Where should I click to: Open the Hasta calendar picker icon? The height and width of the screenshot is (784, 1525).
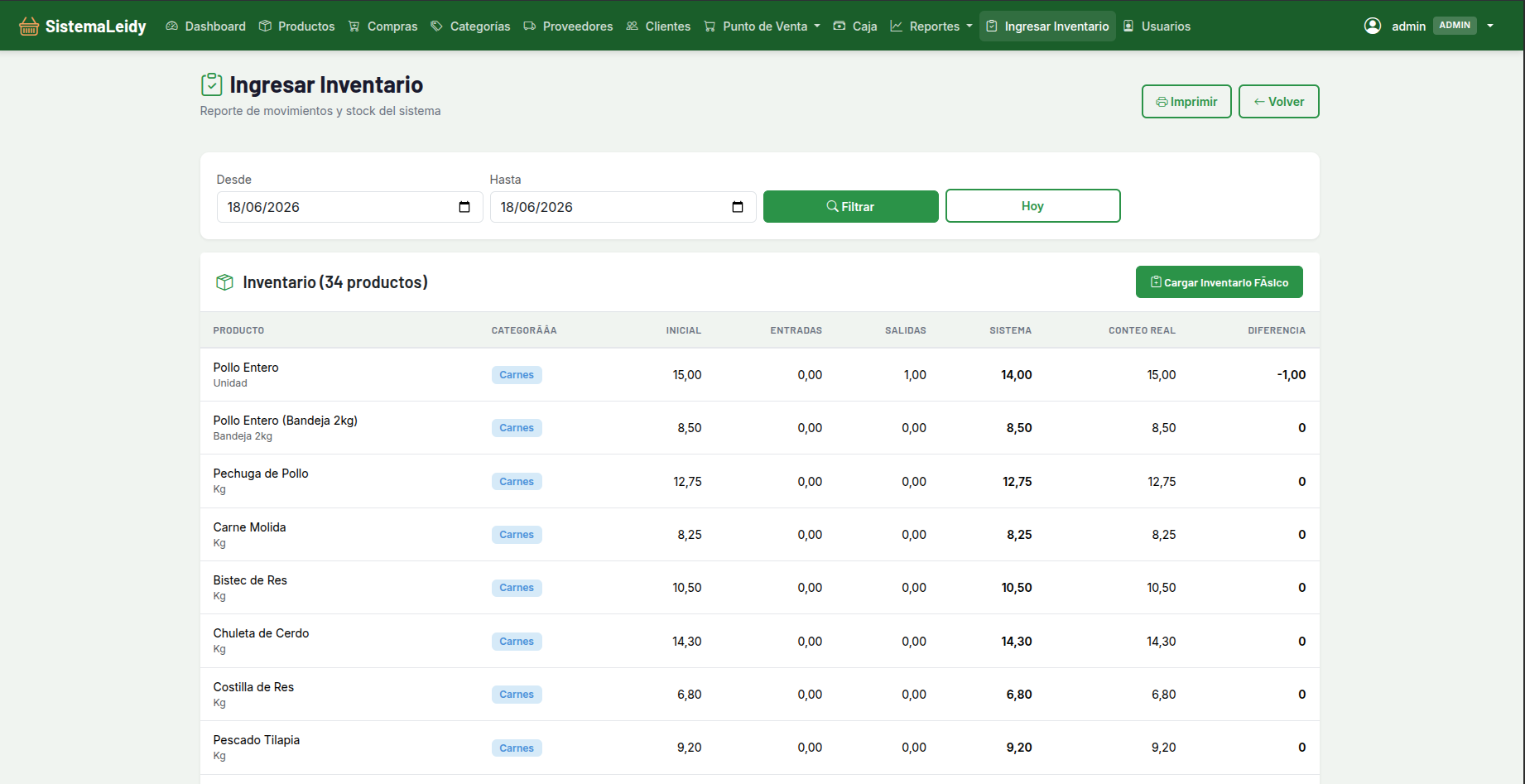[738, 207]
